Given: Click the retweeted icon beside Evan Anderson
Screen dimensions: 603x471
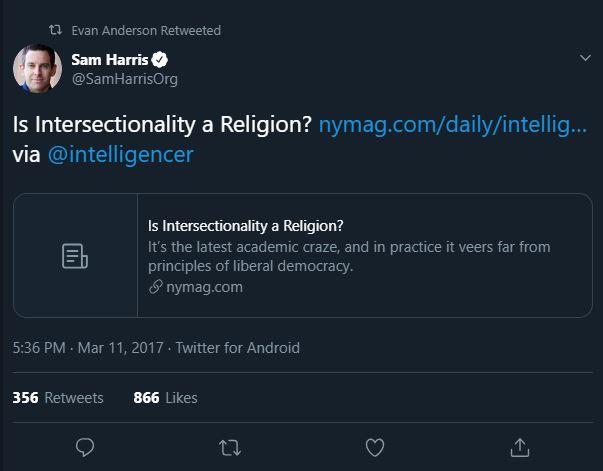Looking at the screenshot, I should tap(55, 30).
